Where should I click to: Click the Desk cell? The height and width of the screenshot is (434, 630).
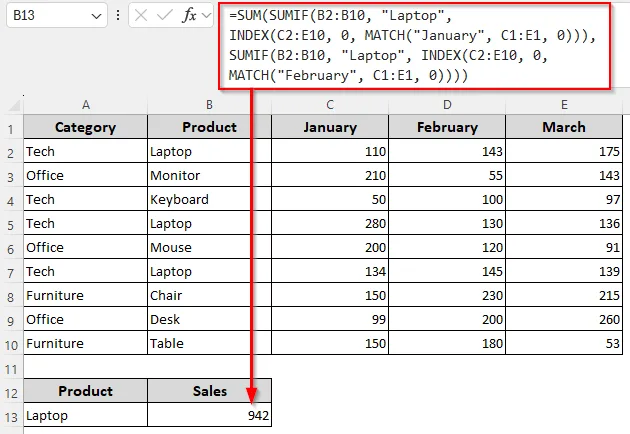(x=209, y=319)
